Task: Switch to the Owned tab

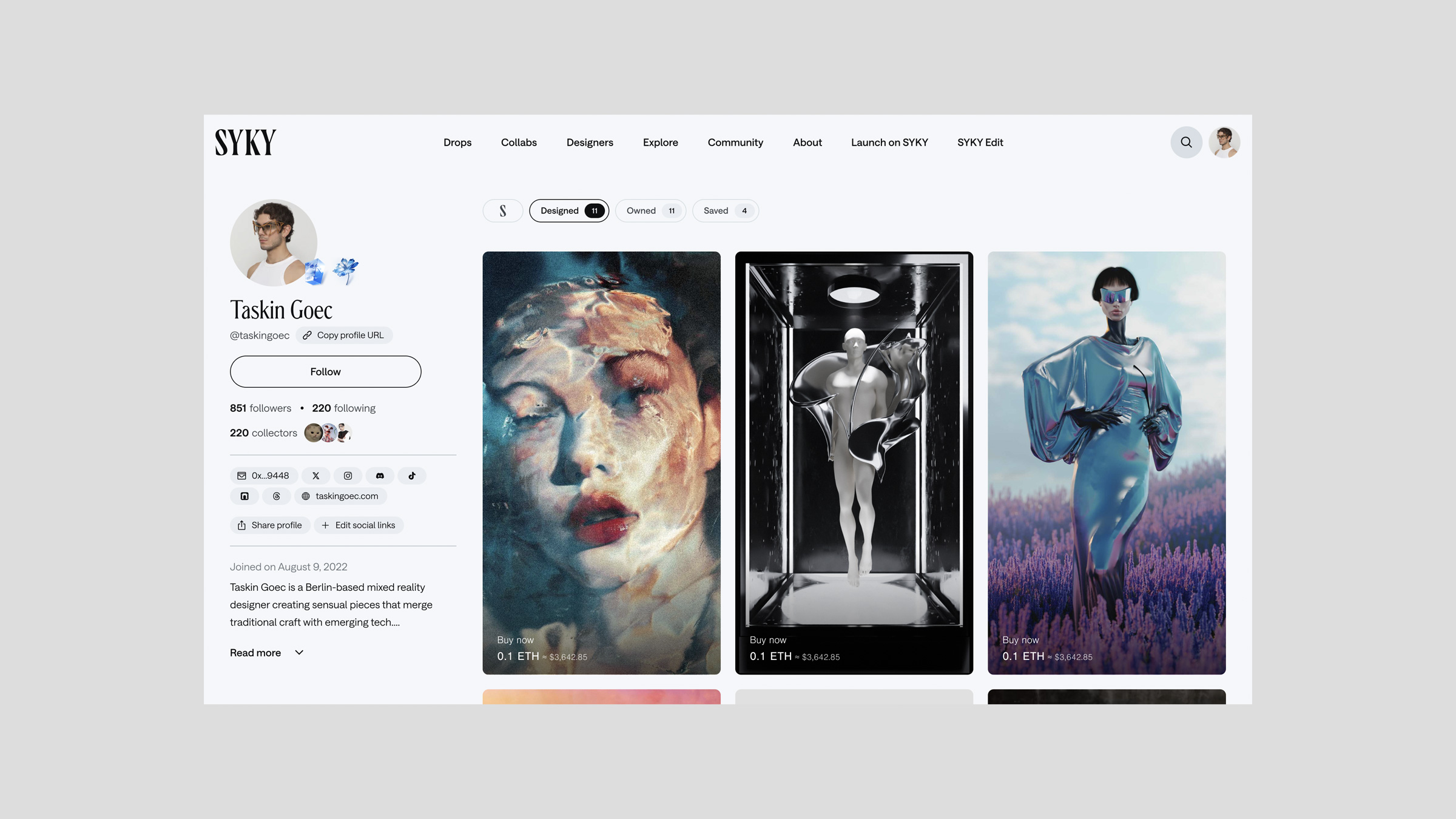Action: pos(650,211)
